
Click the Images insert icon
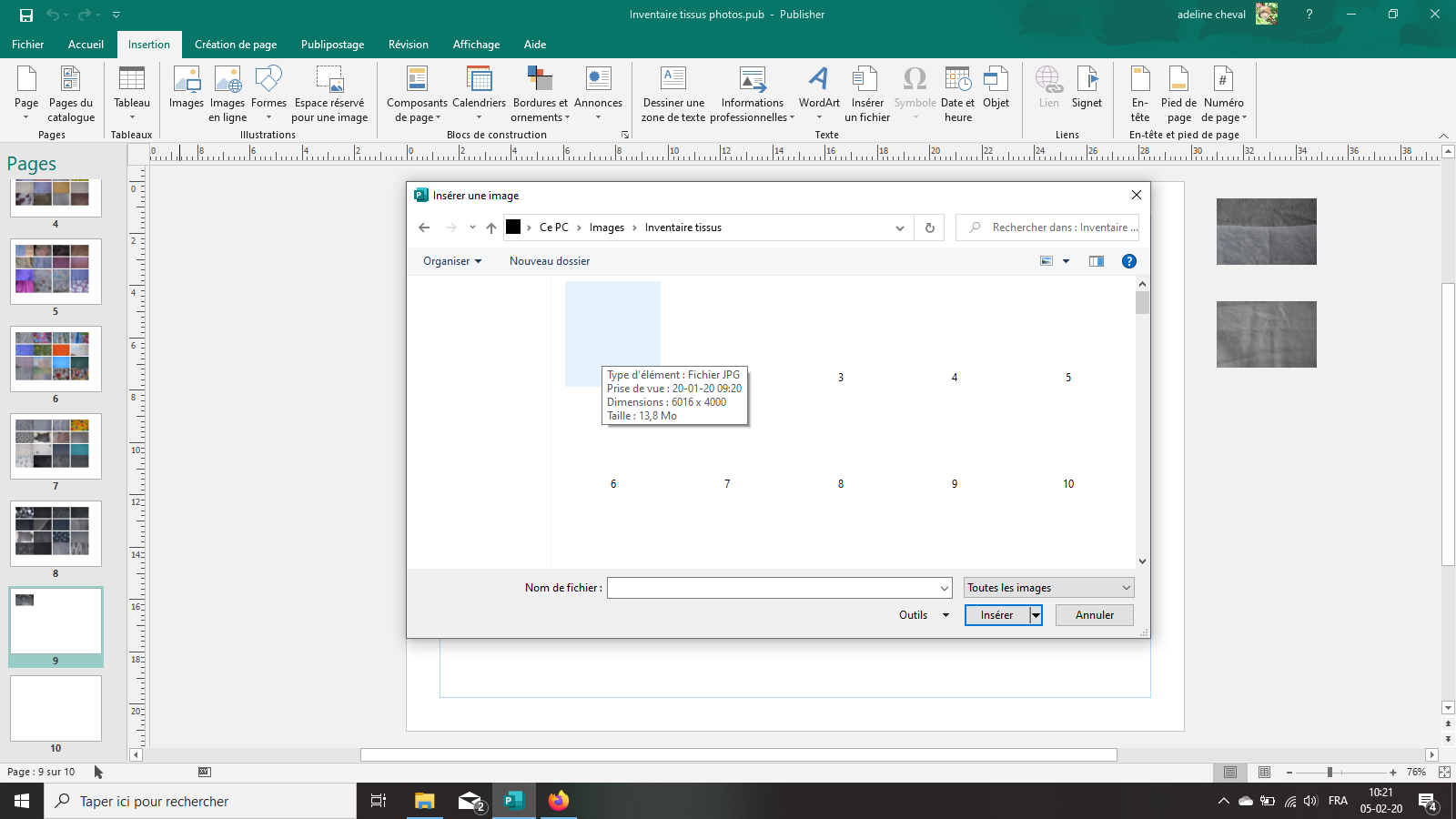pyautogui.click(x=187, y=87)
